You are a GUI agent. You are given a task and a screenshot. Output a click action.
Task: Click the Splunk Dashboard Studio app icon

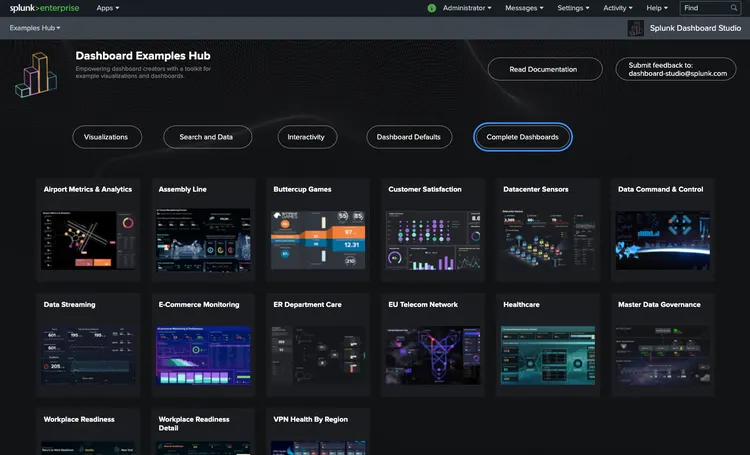pos(635,28)
